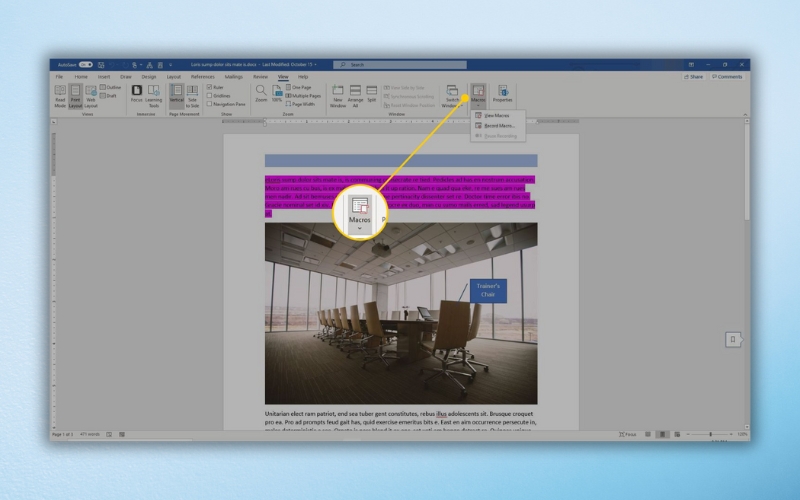Open the Home tab
The height and width of the screenshot is (500, 800).
(81, 77)
